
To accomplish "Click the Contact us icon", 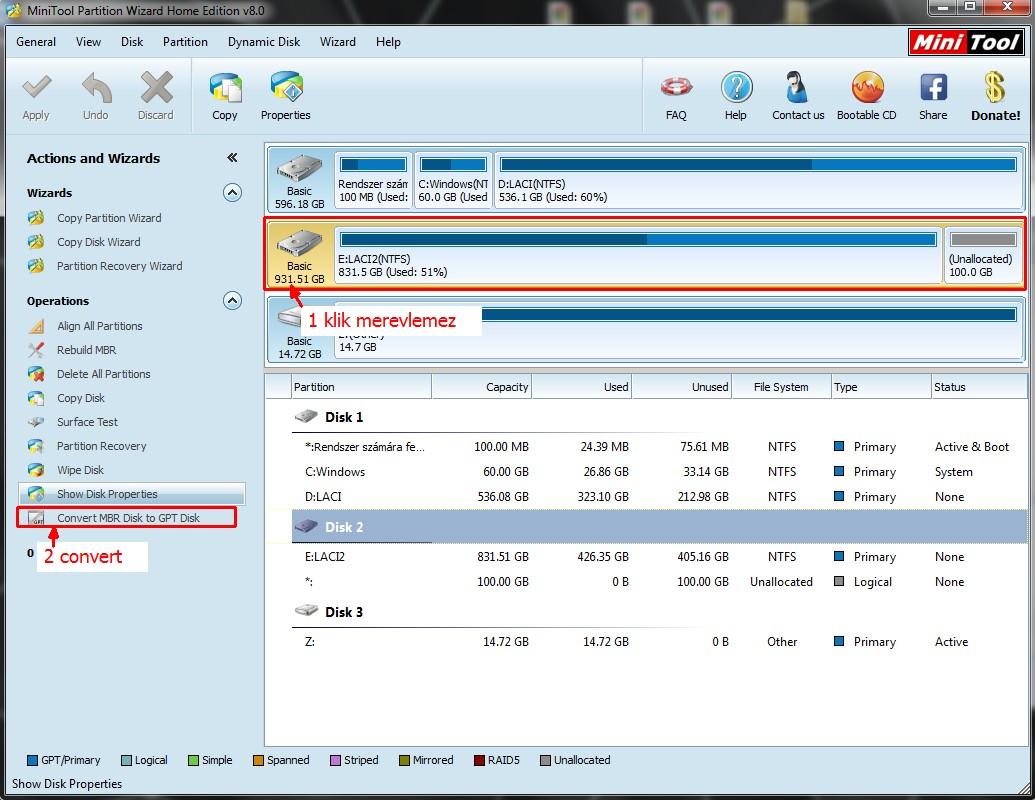I will [x=797, y=88].
